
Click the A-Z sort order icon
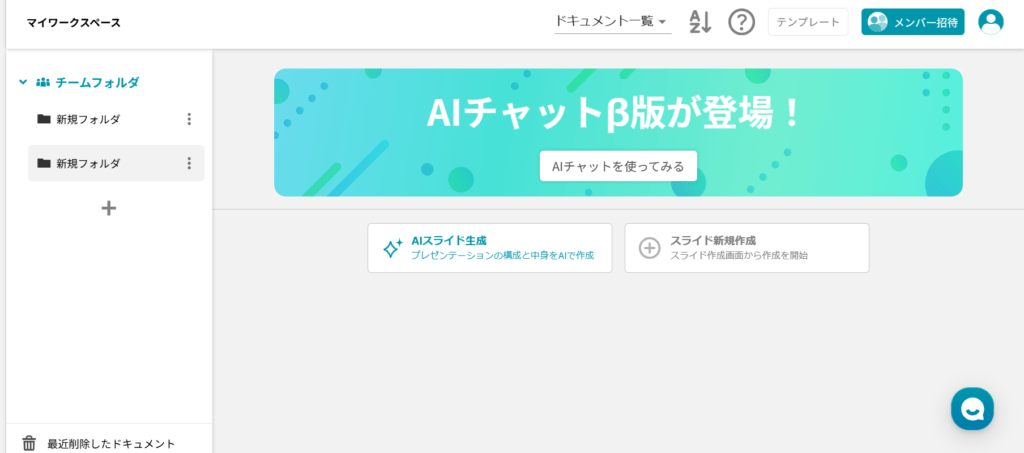coord(700,22)
